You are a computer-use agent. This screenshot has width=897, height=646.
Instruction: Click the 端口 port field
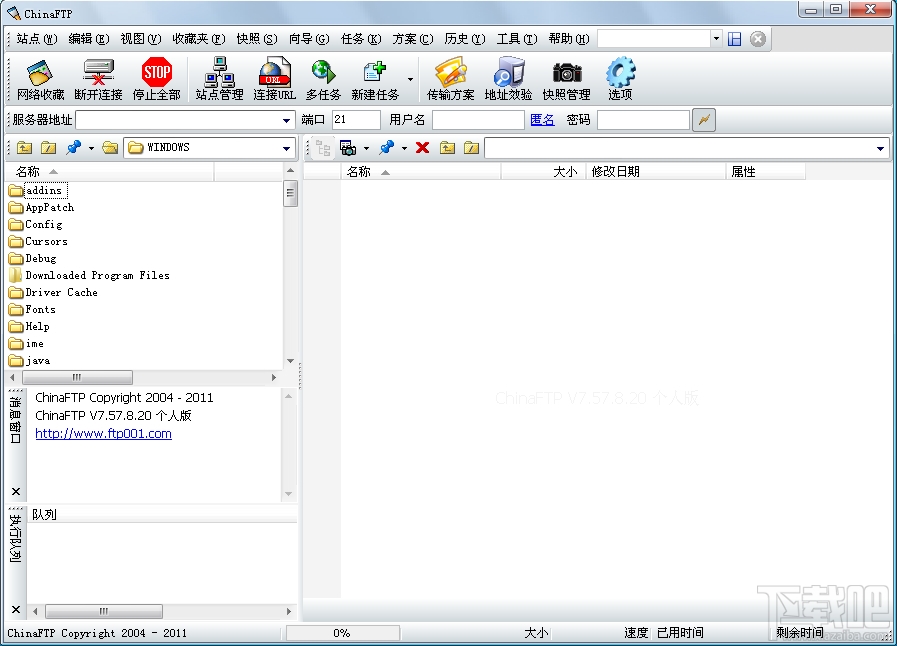(x=356, y=120)
